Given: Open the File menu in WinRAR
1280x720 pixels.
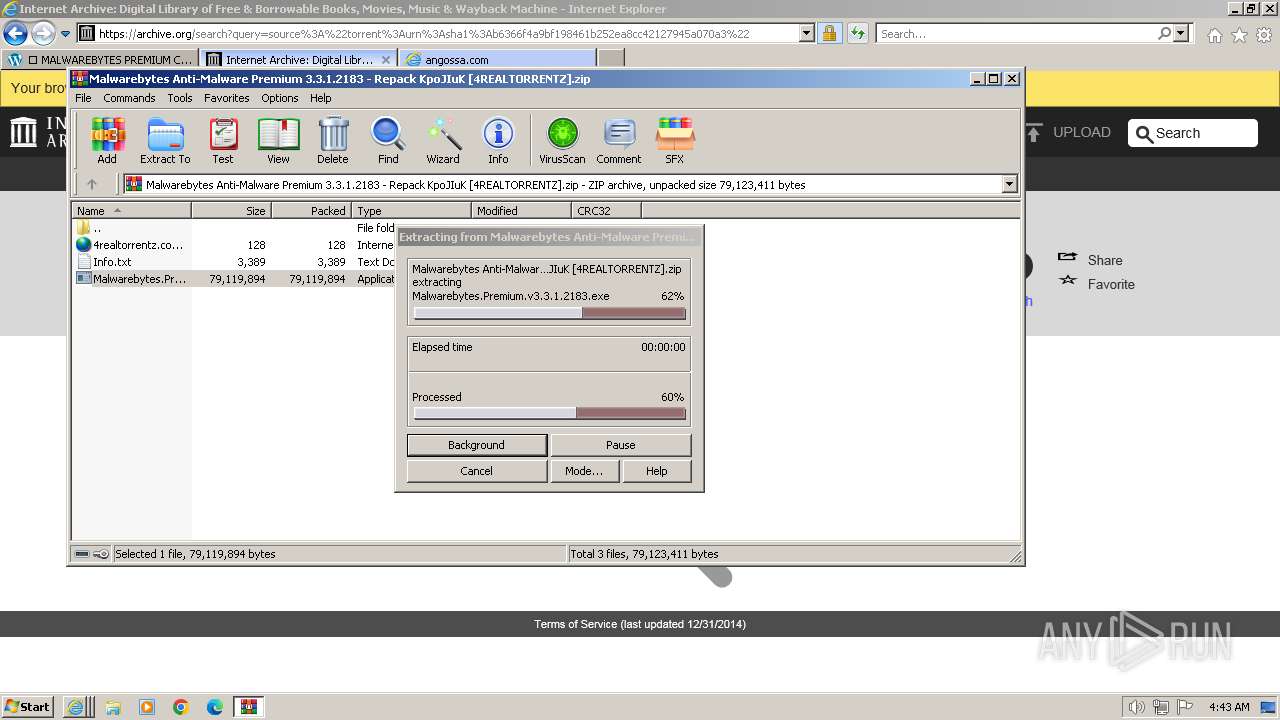Looking at the screenshot, I should pyautogui.click(x=83, y=98).
